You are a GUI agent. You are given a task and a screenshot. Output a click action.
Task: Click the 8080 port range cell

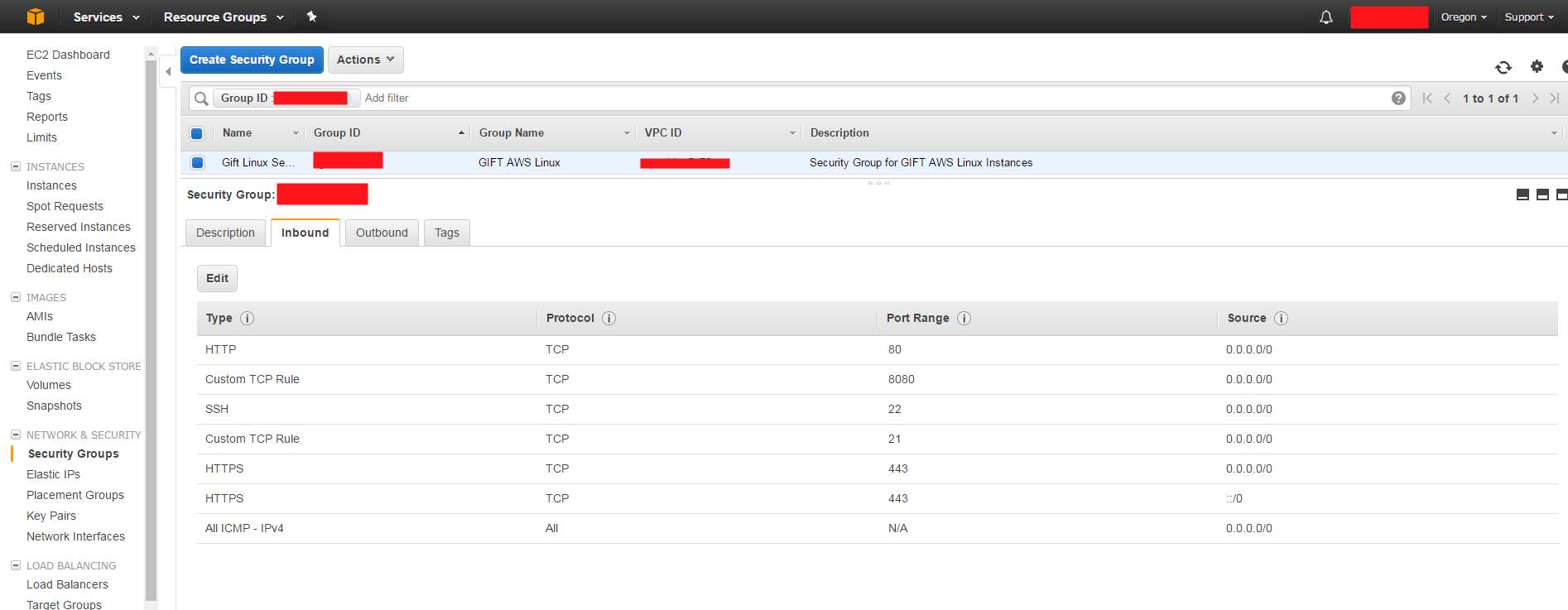902,379
